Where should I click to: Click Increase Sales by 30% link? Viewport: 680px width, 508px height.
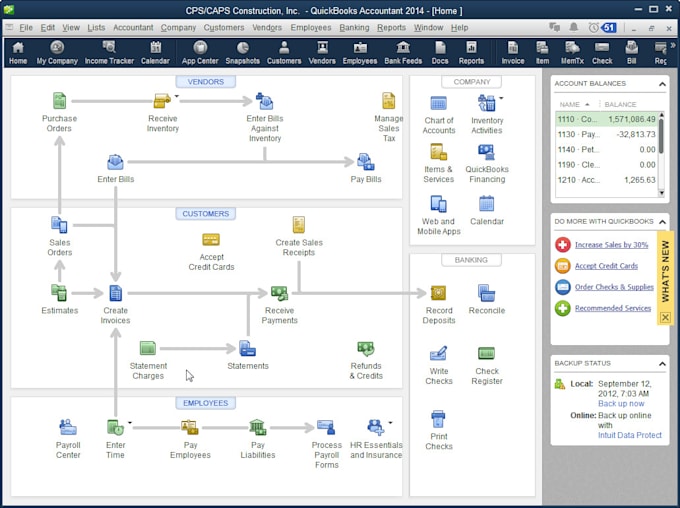tap(611, 245)
